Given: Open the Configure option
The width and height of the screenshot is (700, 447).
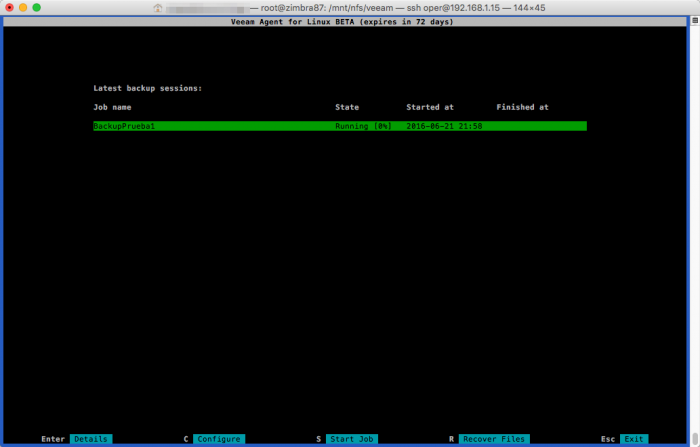Looking at the screenshot, I should tap(219, 439).
